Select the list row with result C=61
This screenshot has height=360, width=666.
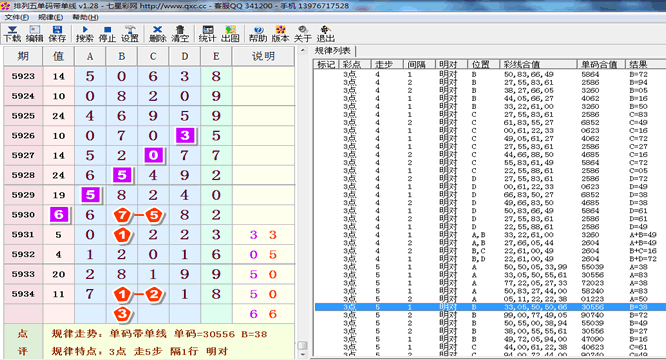(x=490, y=347)
